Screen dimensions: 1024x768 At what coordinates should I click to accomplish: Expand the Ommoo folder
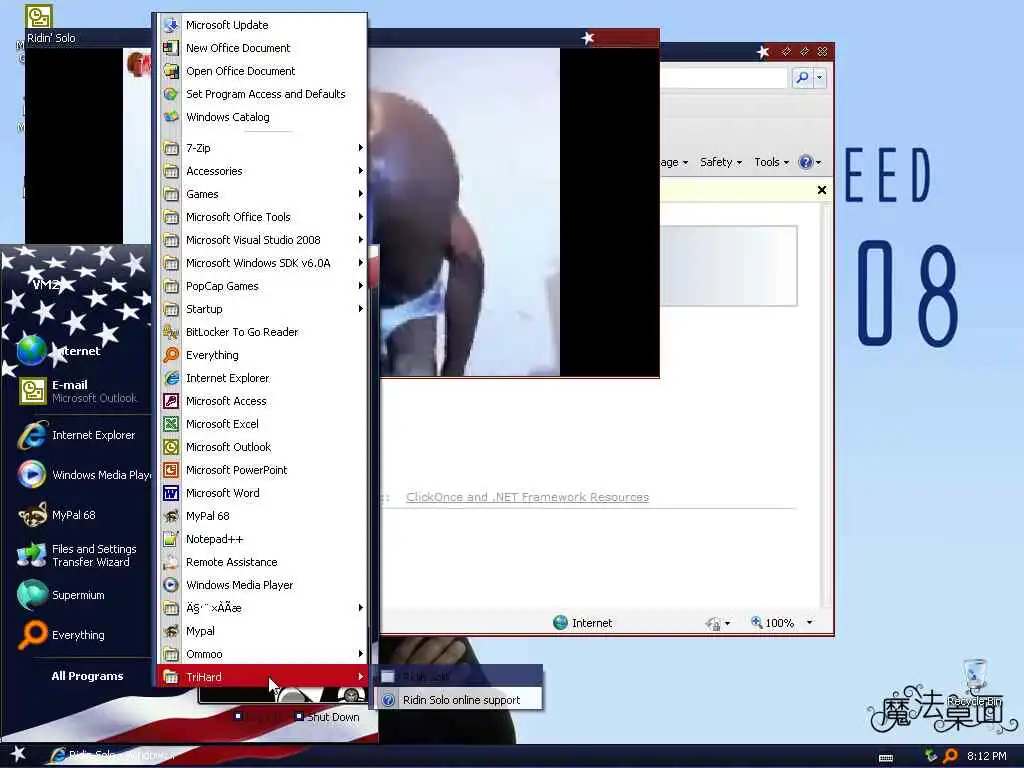click(263, 654)
